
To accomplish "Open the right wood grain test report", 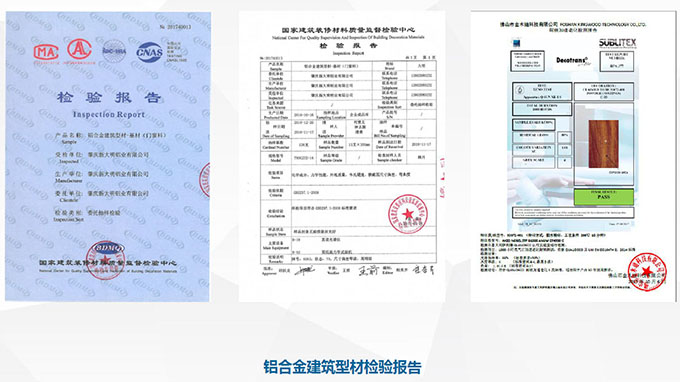I will click(573, 157).
